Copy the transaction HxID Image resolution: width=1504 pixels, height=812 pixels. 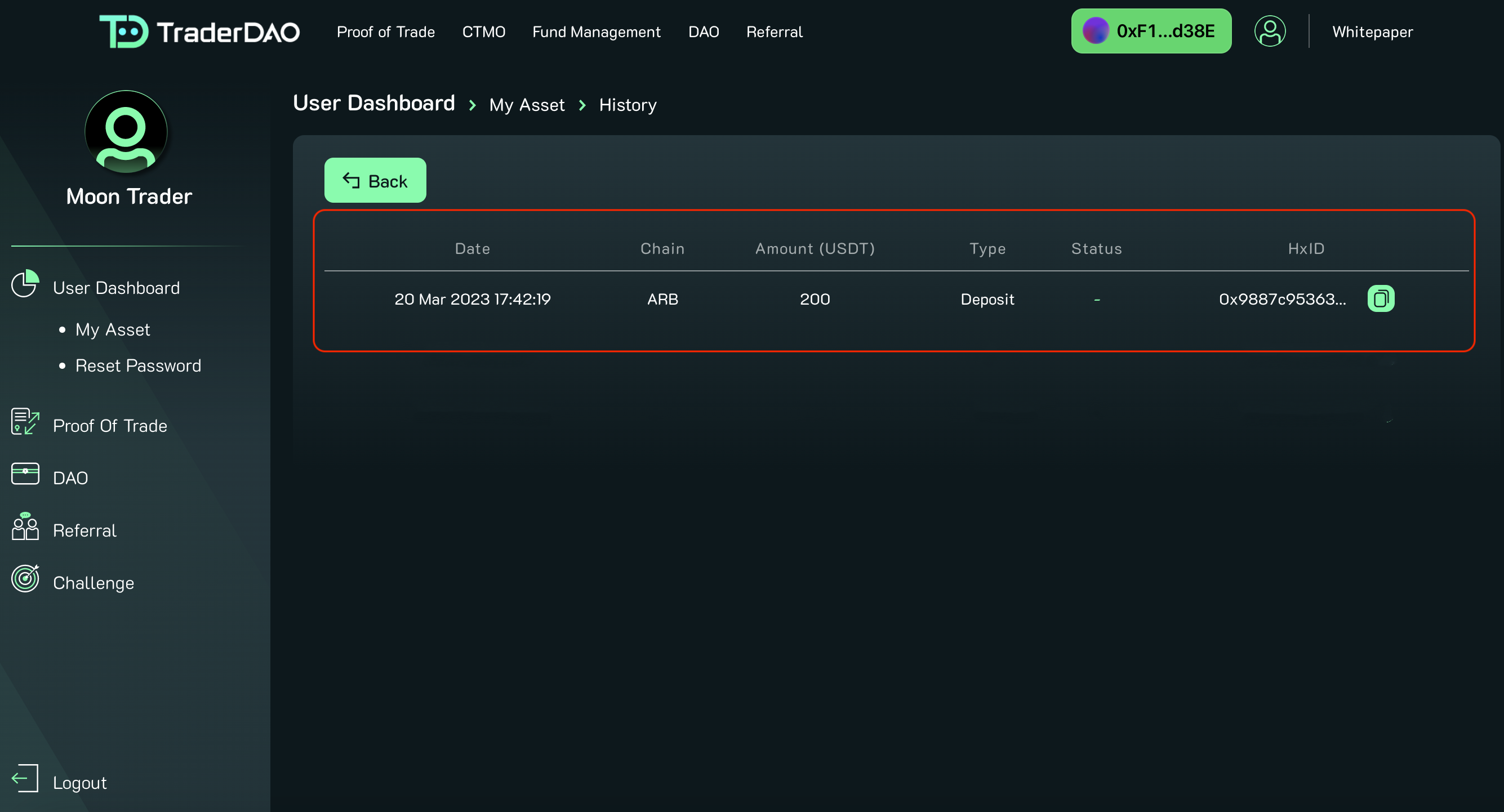coord(1380,299)
